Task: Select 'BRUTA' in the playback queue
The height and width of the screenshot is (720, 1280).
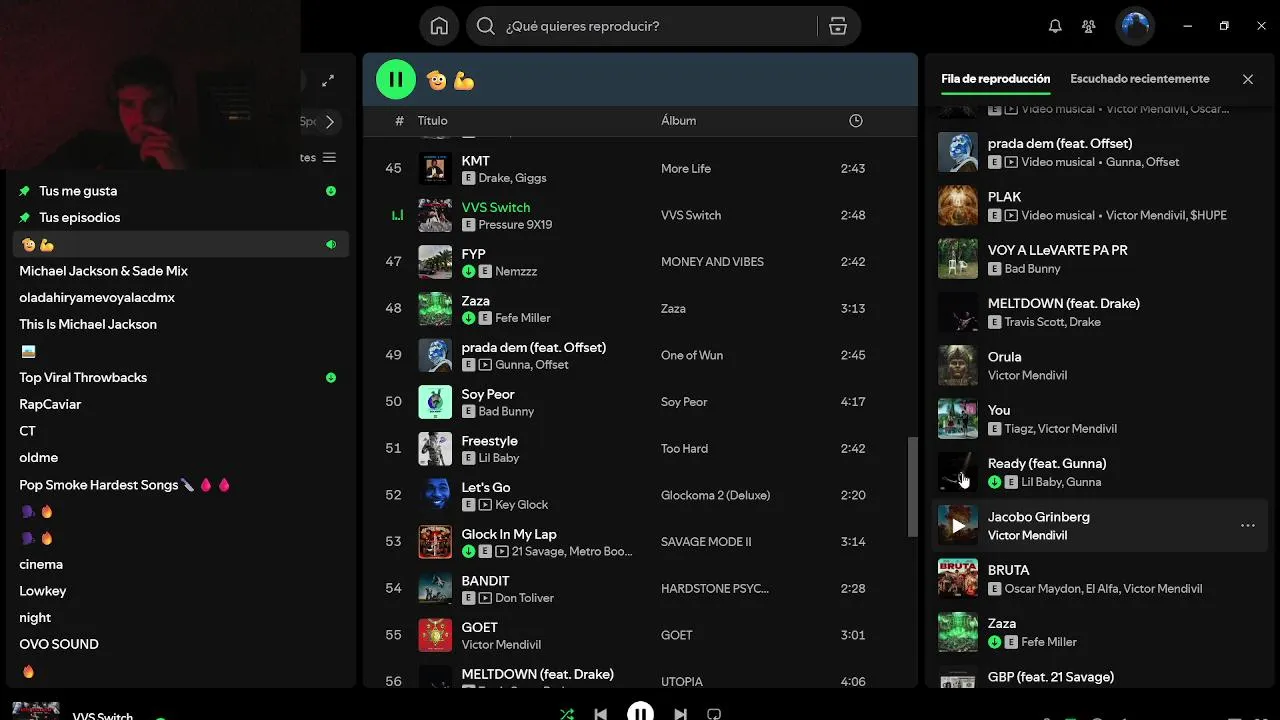Action: (x=1099, y=579)
